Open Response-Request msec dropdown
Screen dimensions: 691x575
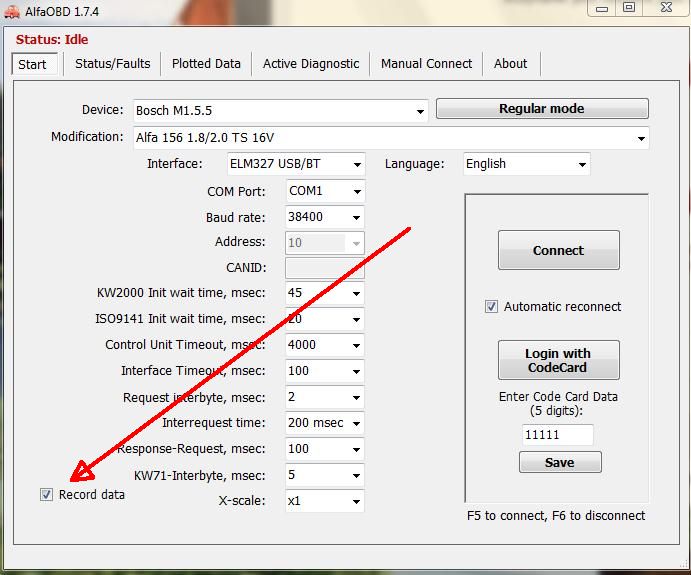pyautogui.click(x=325, y=449)
